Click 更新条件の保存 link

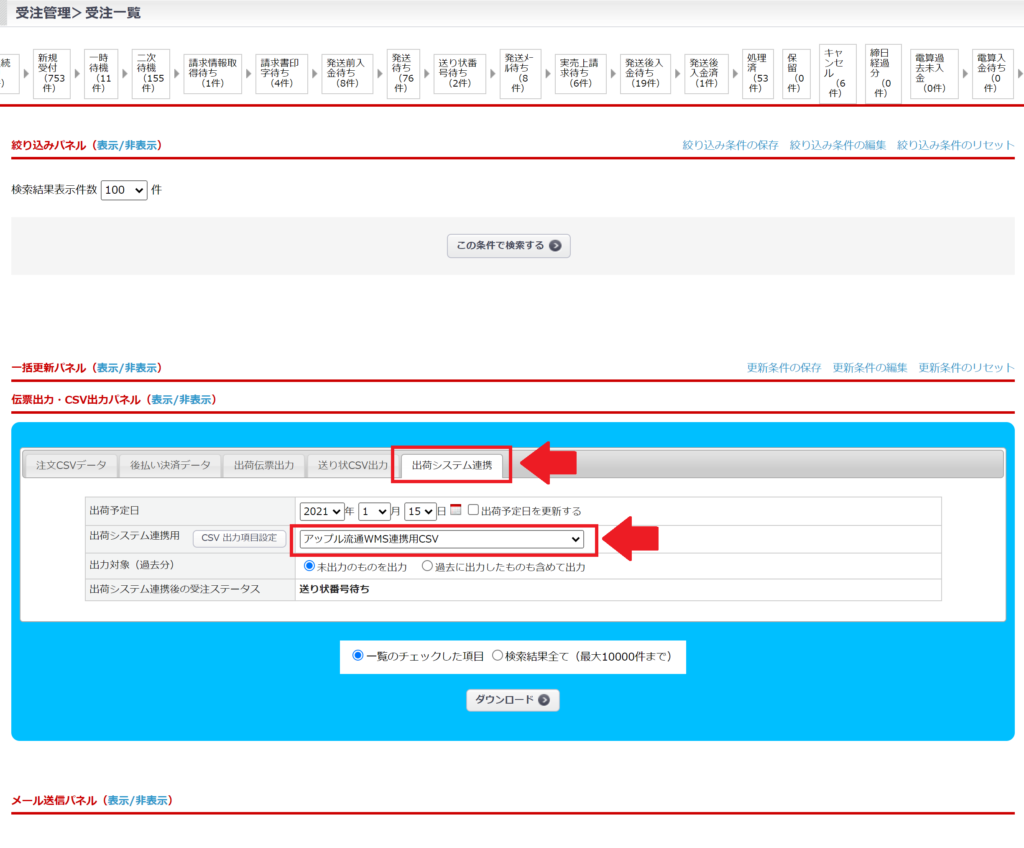click(x=784, y=368)
